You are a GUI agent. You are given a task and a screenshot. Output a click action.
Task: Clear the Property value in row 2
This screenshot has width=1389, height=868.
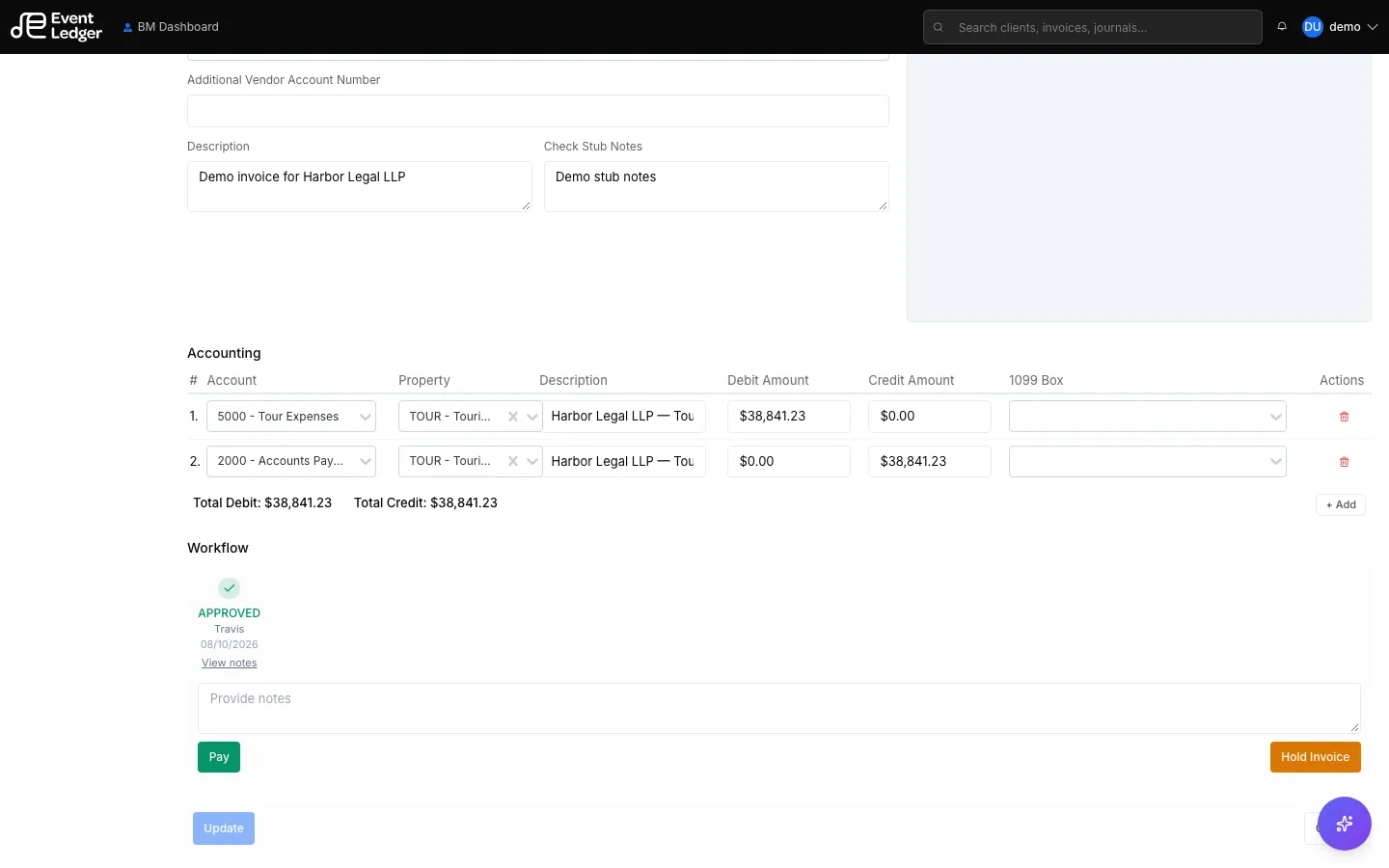tap(513, 461)
